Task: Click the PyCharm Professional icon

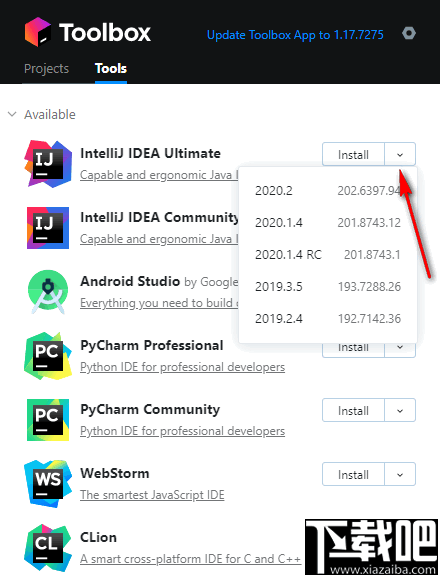Action: 48,356
